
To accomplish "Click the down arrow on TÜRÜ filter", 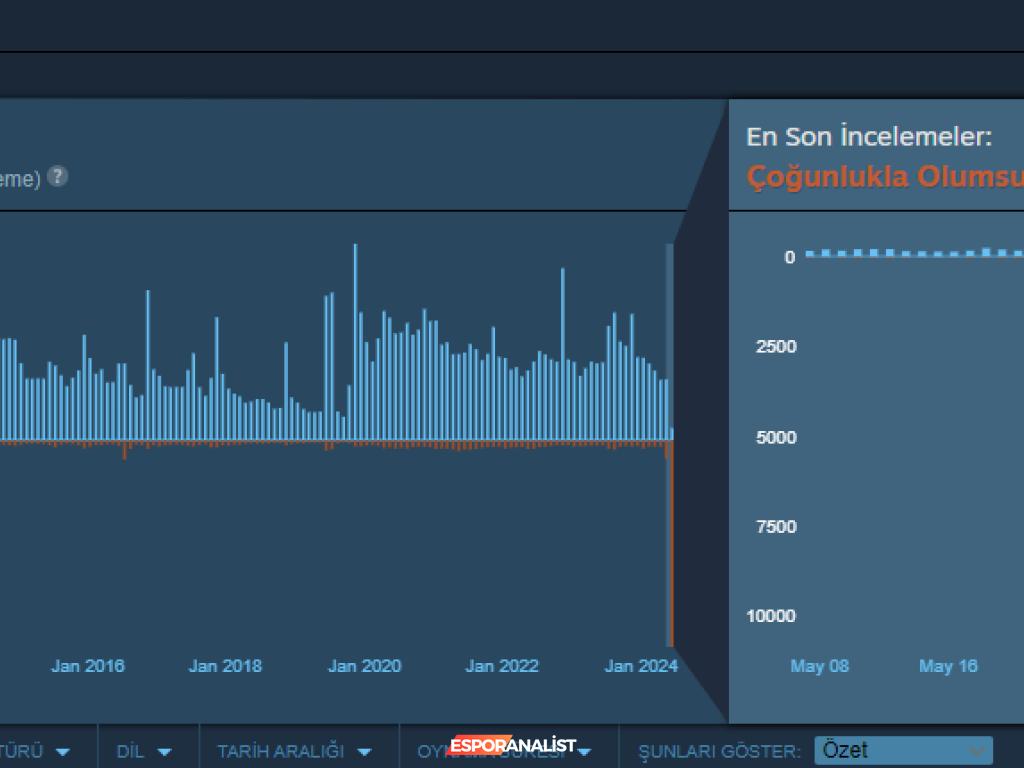I will 64,750.
